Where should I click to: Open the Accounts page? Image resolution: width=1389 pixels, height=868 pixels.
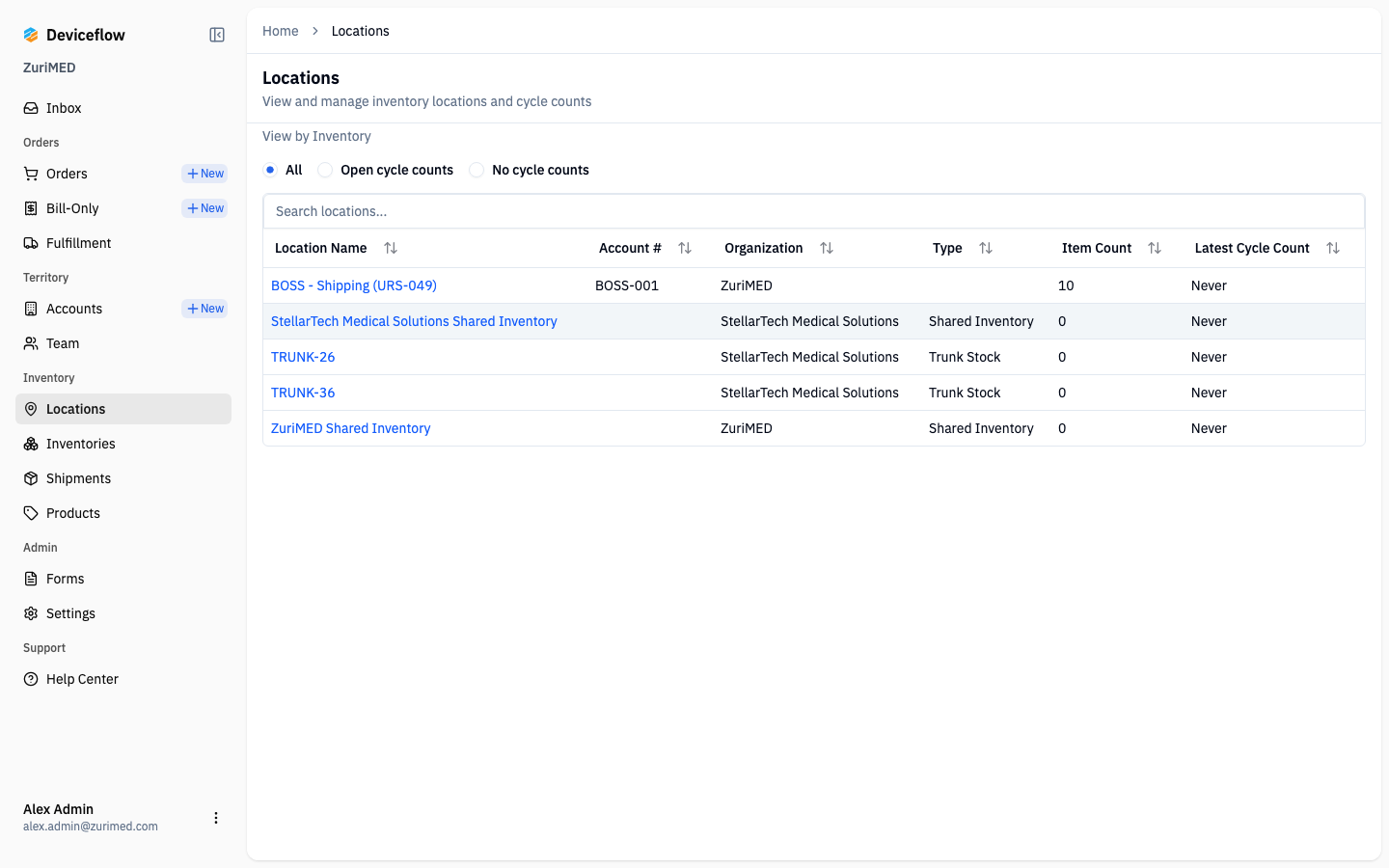pyautogui.click(x=74, y=309)
